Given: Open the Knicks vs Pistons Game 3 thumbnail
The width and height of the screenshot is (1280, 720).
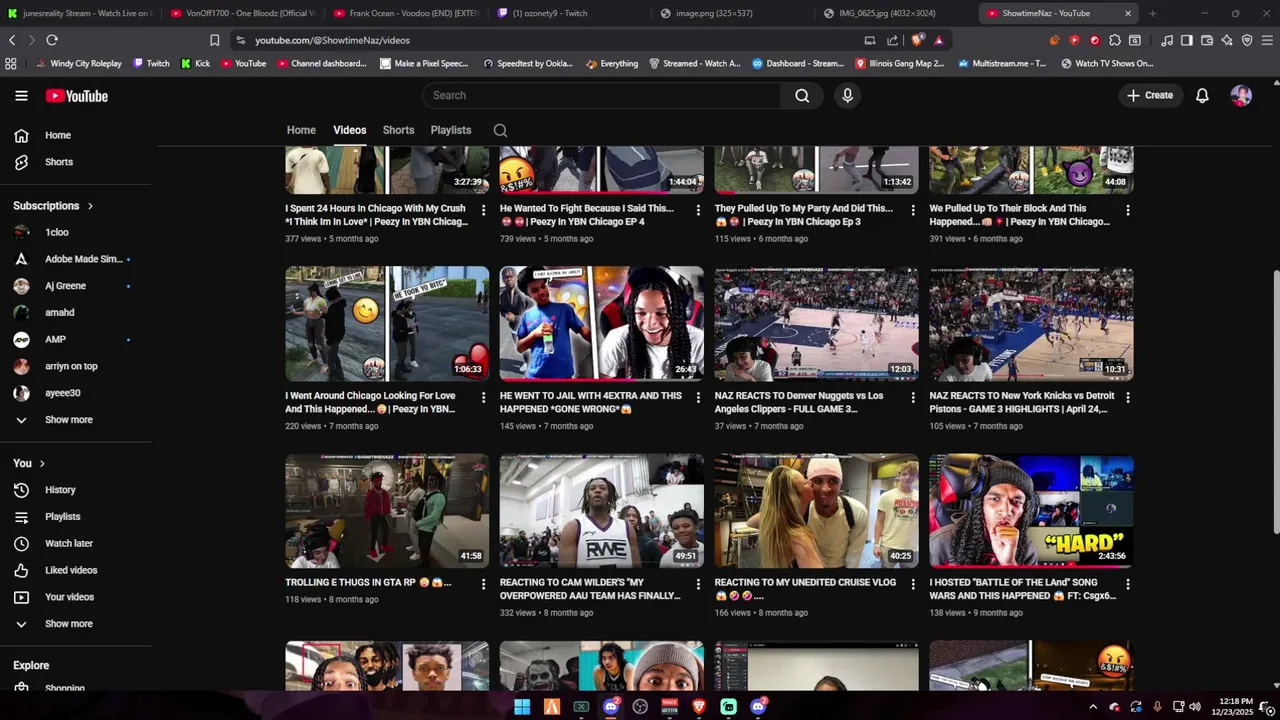Looking at the screenshot, I should point(1031,324).
